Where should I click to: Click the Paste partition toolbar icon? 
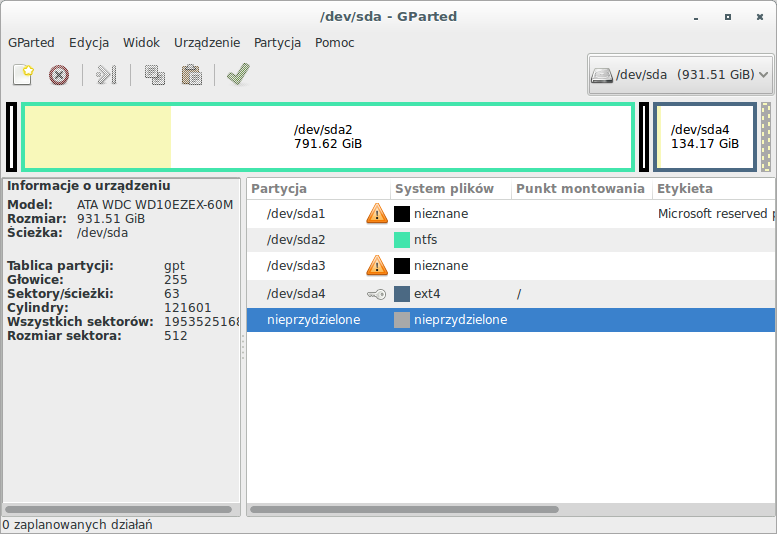tap(191, 74)
